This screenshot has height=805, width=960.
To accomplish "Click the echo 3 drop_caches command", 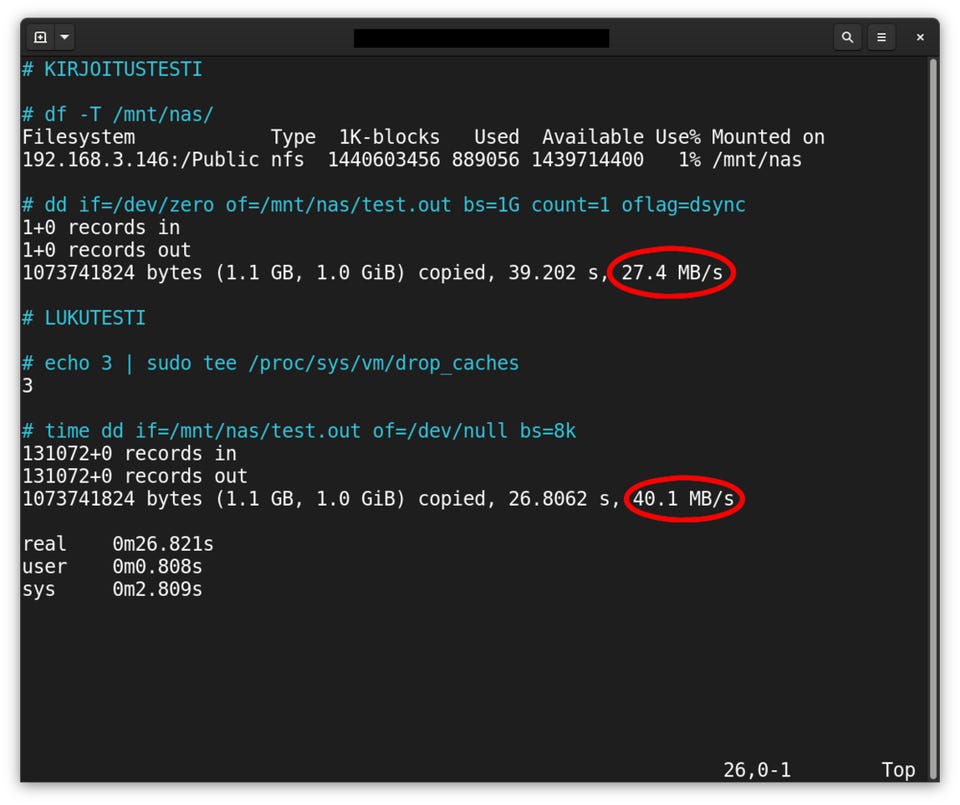I will (271, 363).
